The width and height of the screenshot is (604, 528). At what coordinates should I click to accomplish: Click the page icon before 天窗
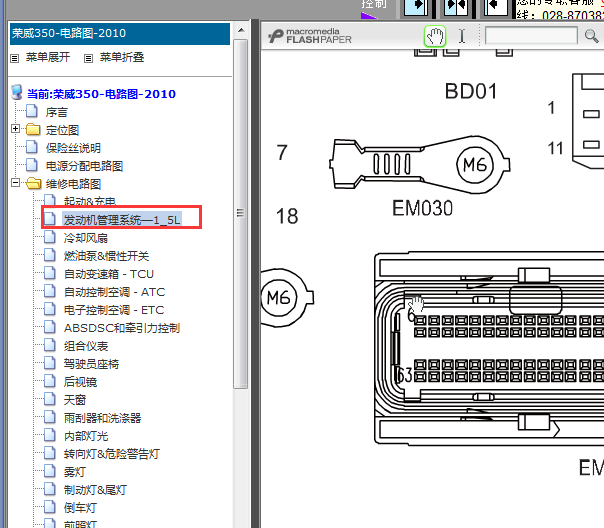coord(50,399)
